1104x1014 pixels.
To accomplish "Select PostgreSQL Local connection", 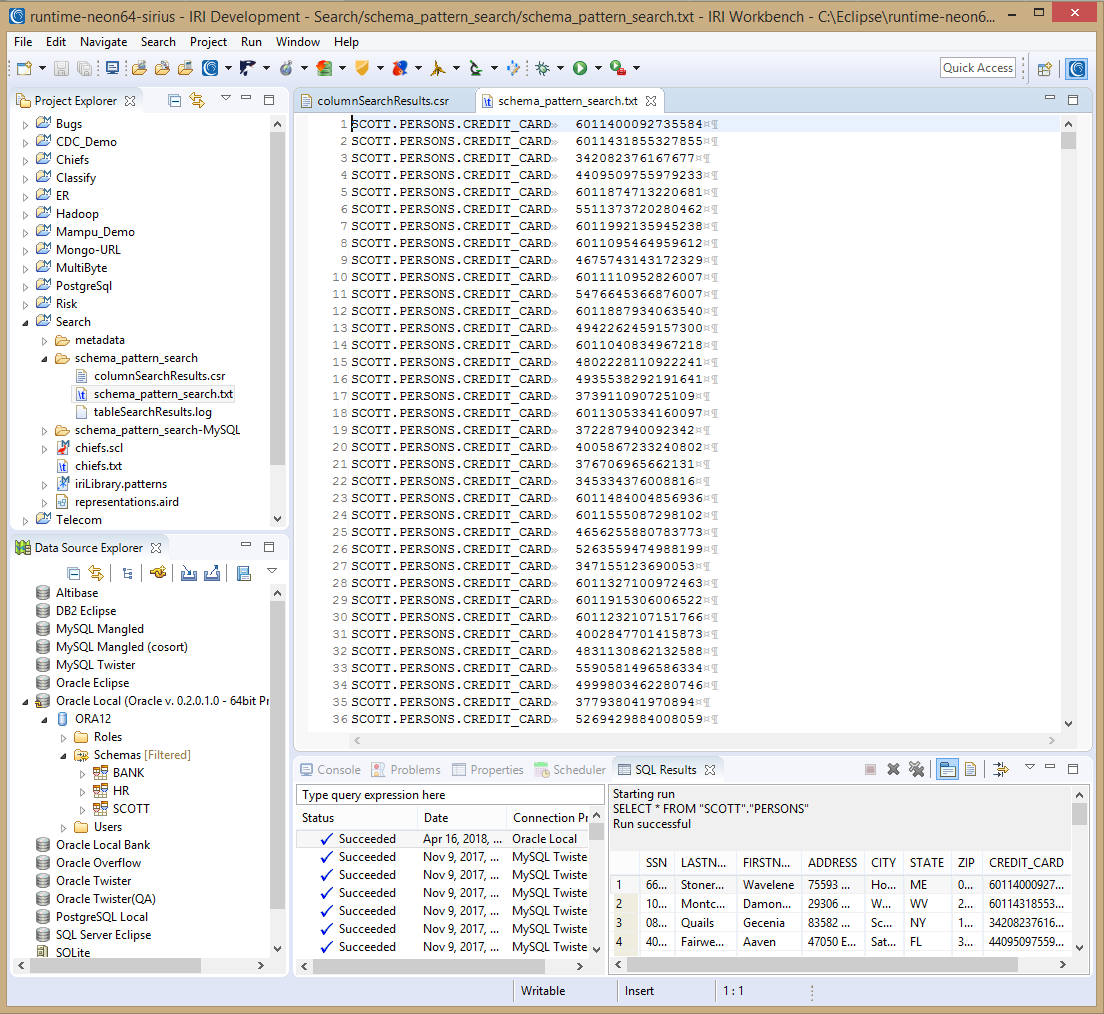I will click(x=101, y=917).
